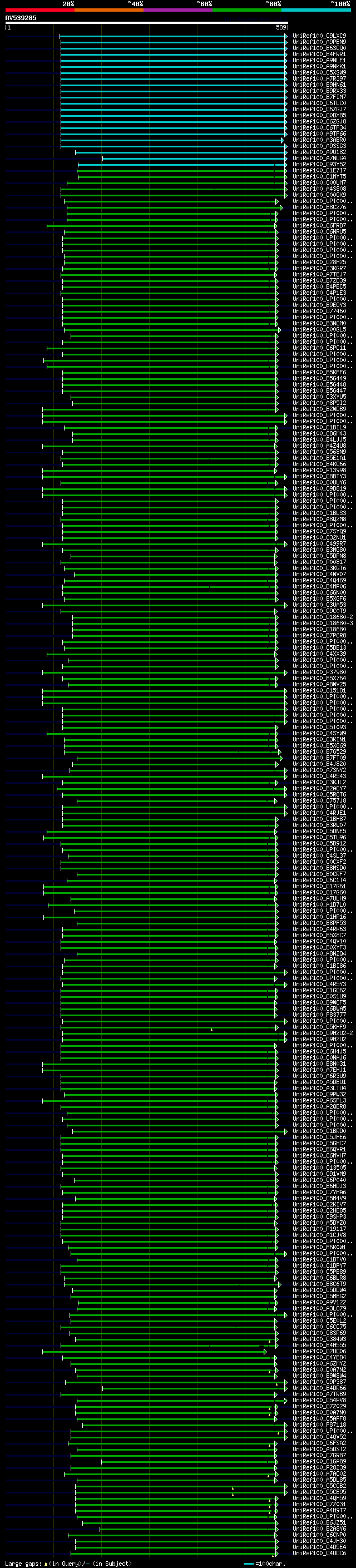Click hit label UniRef100_C1E7I7
The height and width of the screenshot is (1568, 356).
click(x=319, y=170)
